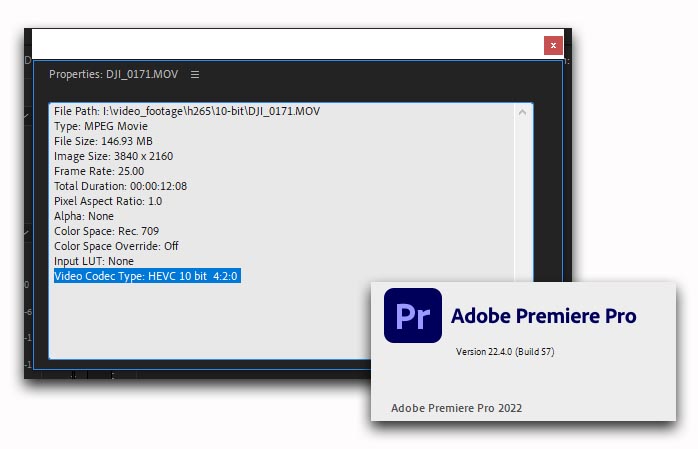Select the Color Space: Rec. 709 line

pyautogui.click(x=106, y=231)
